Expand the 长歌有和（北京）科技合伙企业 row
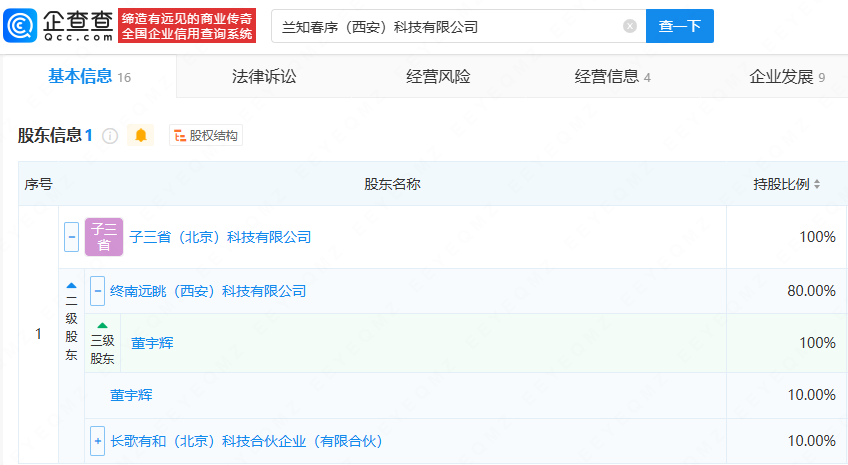 point(97,441)
